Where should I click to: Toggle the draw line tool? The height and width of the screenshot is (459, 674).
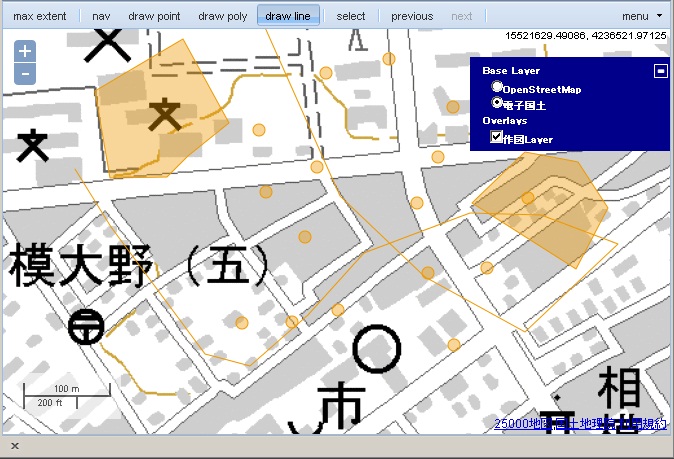click(287, 16)
